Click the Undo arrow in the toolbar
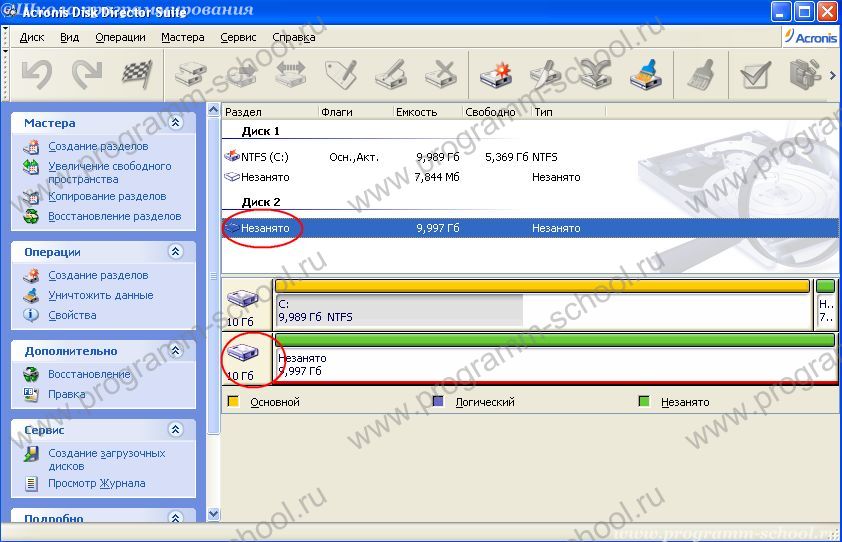The width and height of the screenshot is (842, 542). 37,74
